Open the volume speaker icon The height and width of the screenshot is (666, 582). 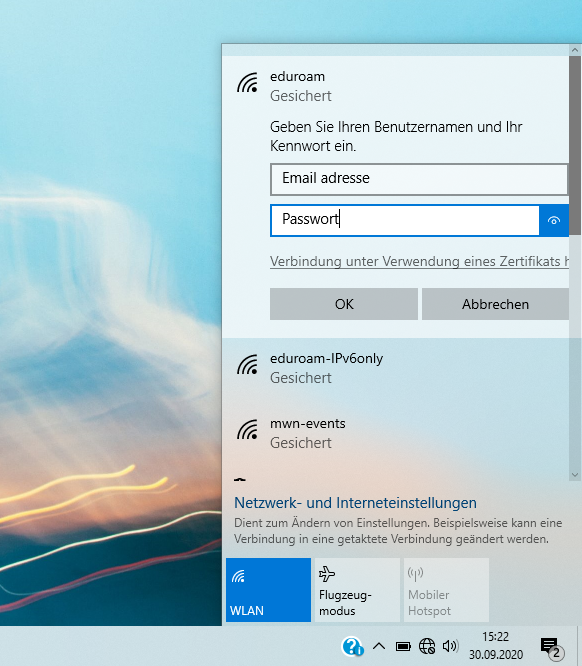pos(450,646)
